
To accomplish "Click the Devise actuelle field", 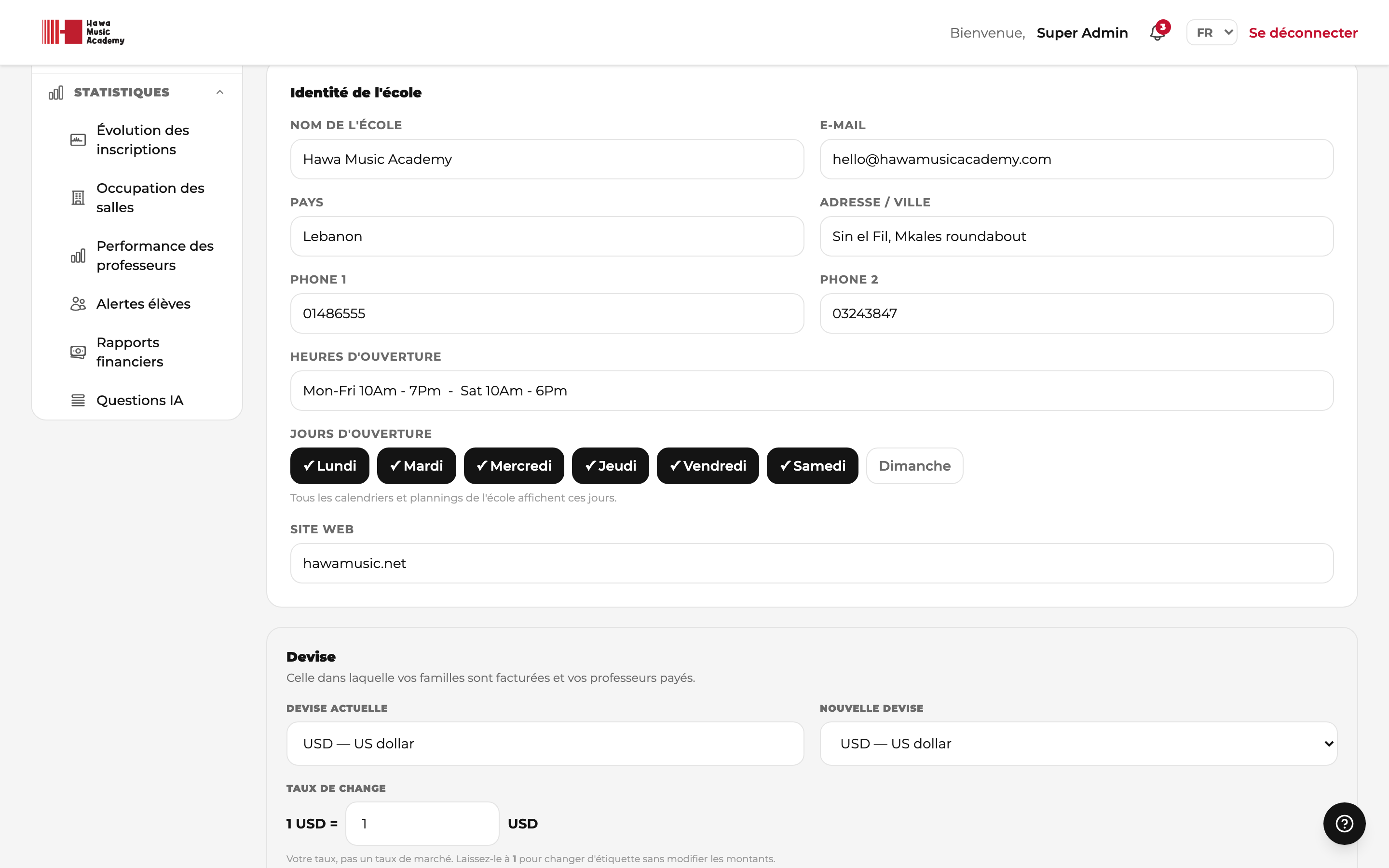I will [545, 744].
